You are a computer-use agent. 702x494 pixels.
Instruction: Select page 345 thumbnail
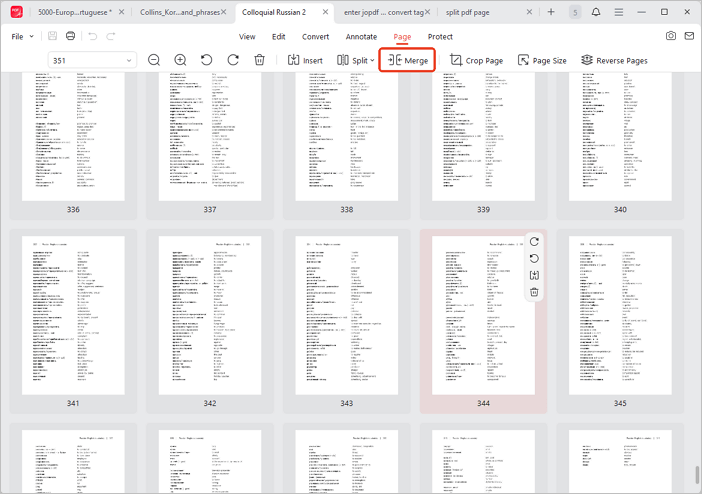pyautogui.click(x=620, y=316)
